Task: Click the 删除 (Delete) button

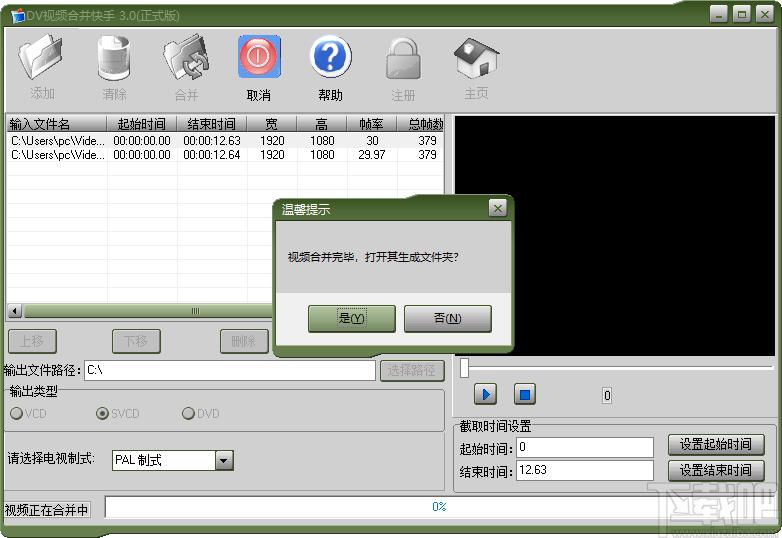Action: (x=244, y=342)
